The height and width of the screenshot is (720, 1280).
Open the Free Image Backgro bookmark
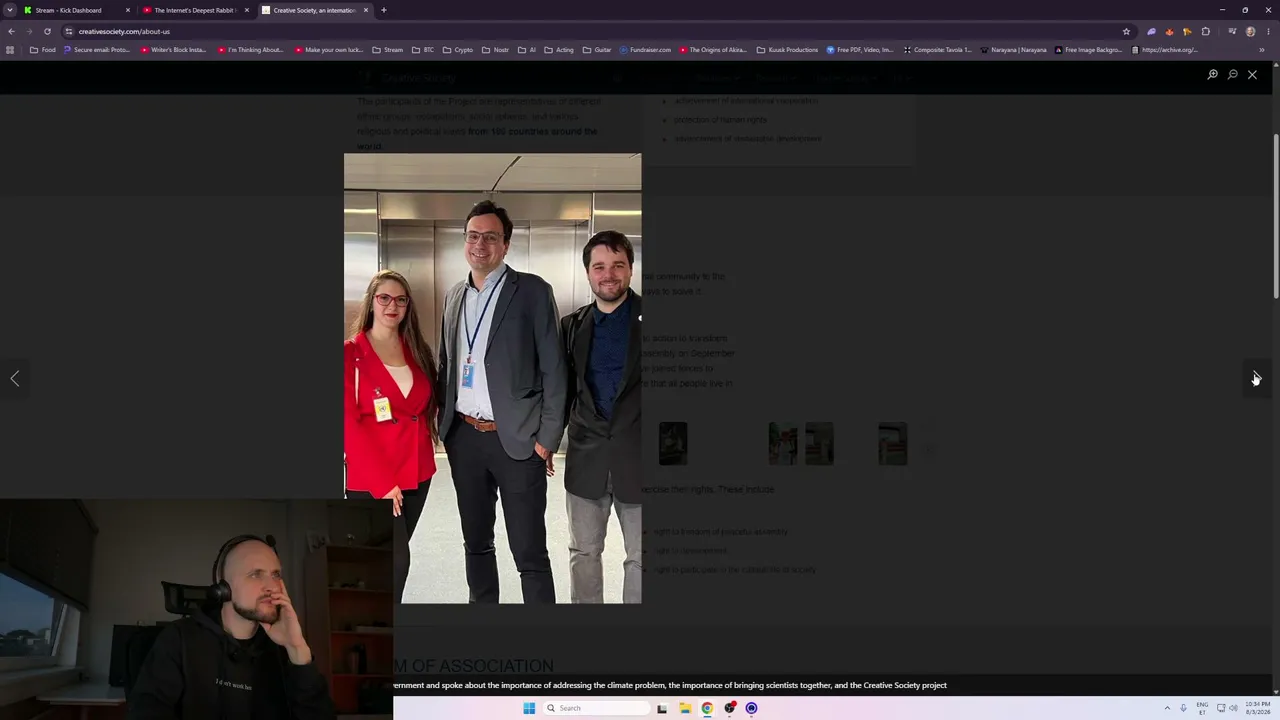point(1088,50)
